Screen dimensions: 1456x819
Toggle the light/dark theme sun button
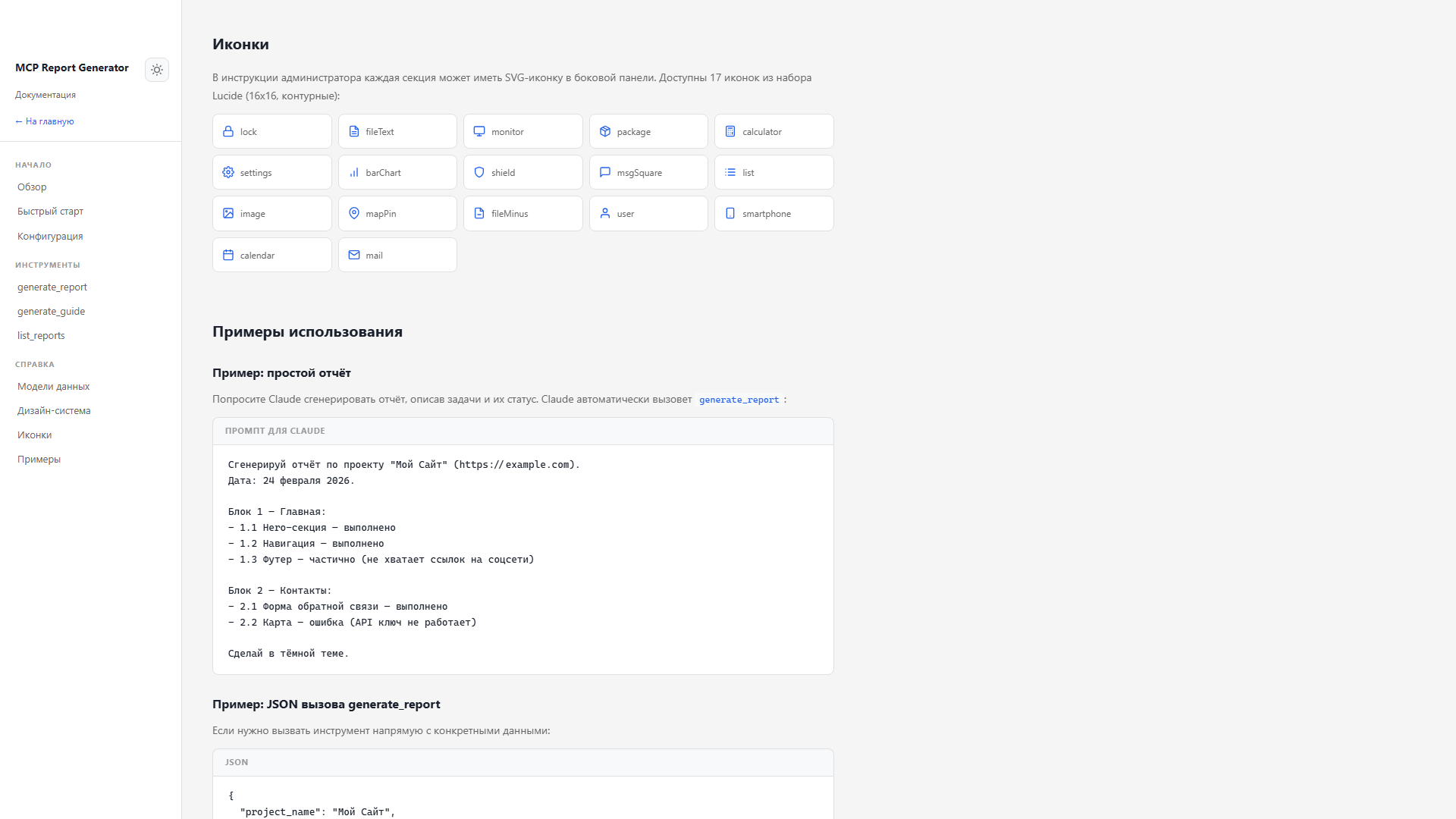pos(157,70)
